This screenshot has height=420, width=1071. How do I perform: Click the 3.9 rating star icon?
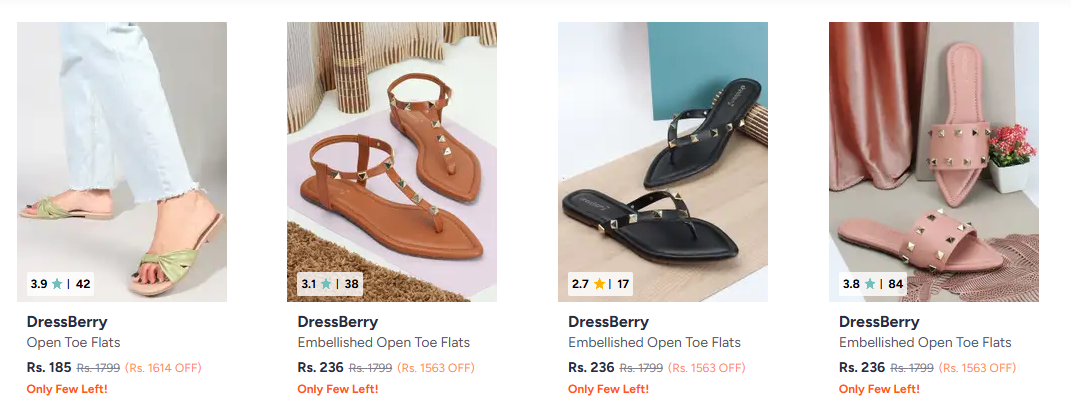click(57, 284)
